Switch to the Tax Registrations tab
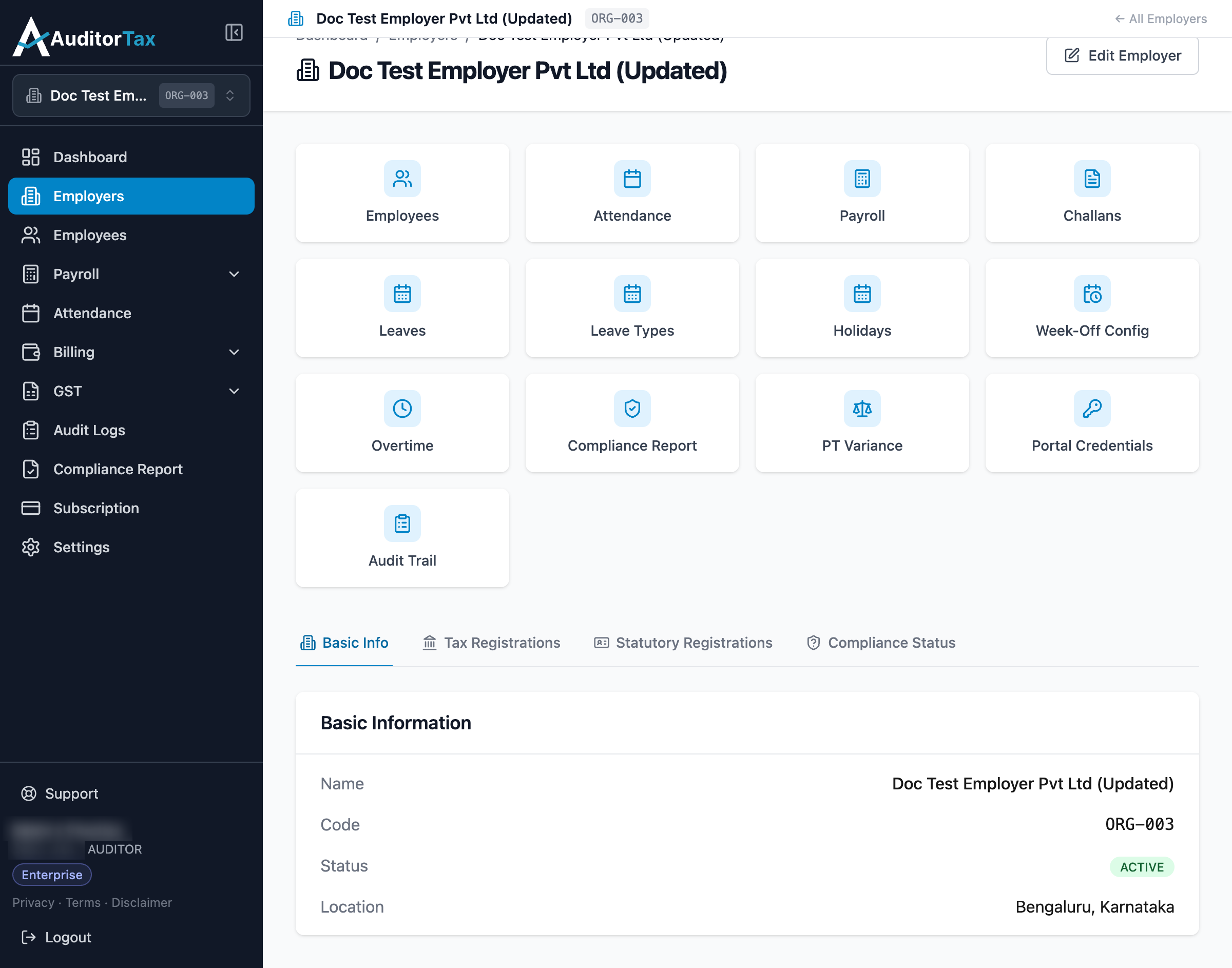 click(491, 643)
